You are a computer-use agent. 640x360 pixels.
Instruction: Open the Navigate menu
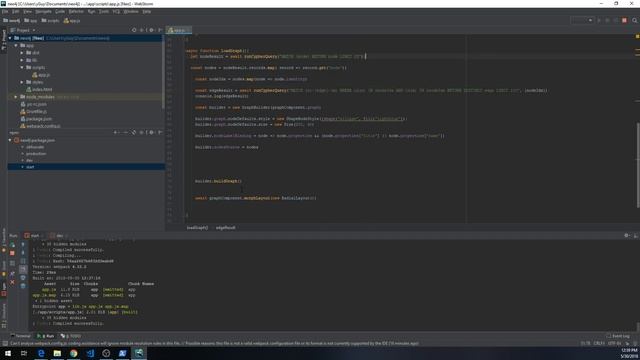pyautogui.click(x=43, y=11)
